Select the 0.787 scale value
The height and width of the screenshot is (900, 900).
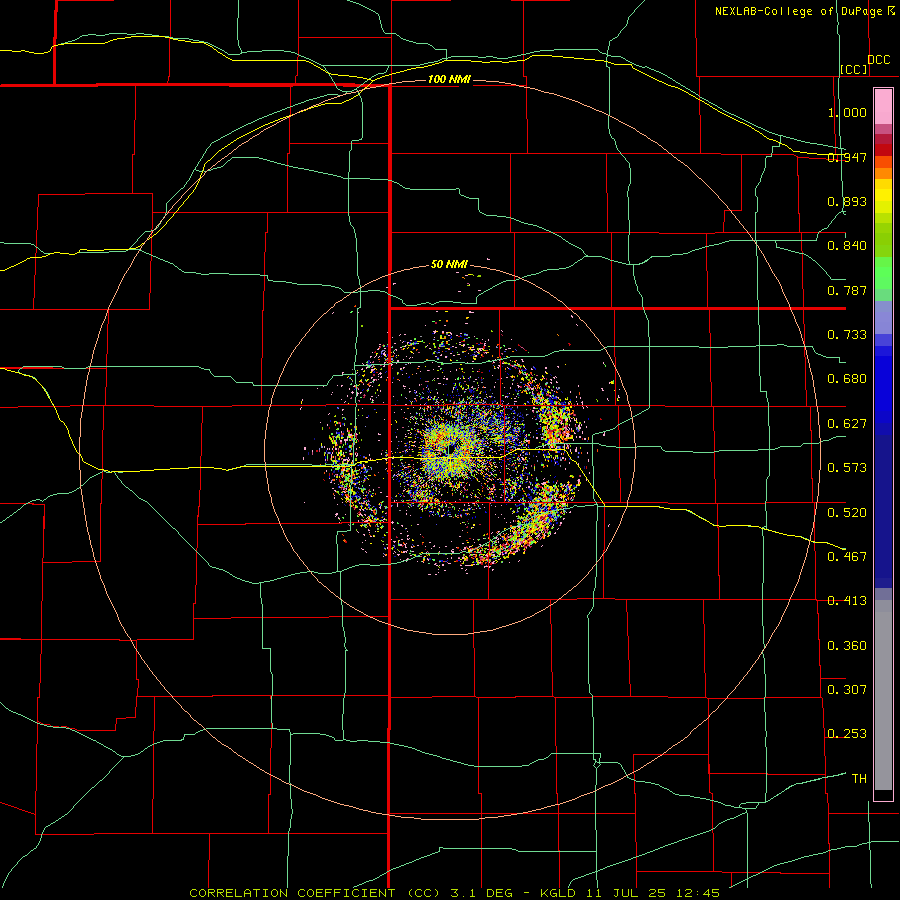tap(847, 290)
